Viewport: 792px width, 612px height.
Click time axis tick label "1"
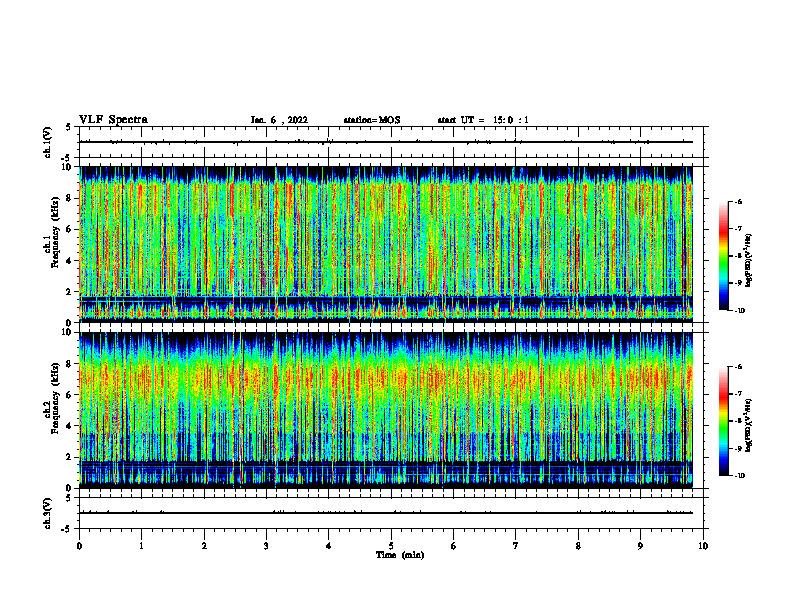point(141,546)
